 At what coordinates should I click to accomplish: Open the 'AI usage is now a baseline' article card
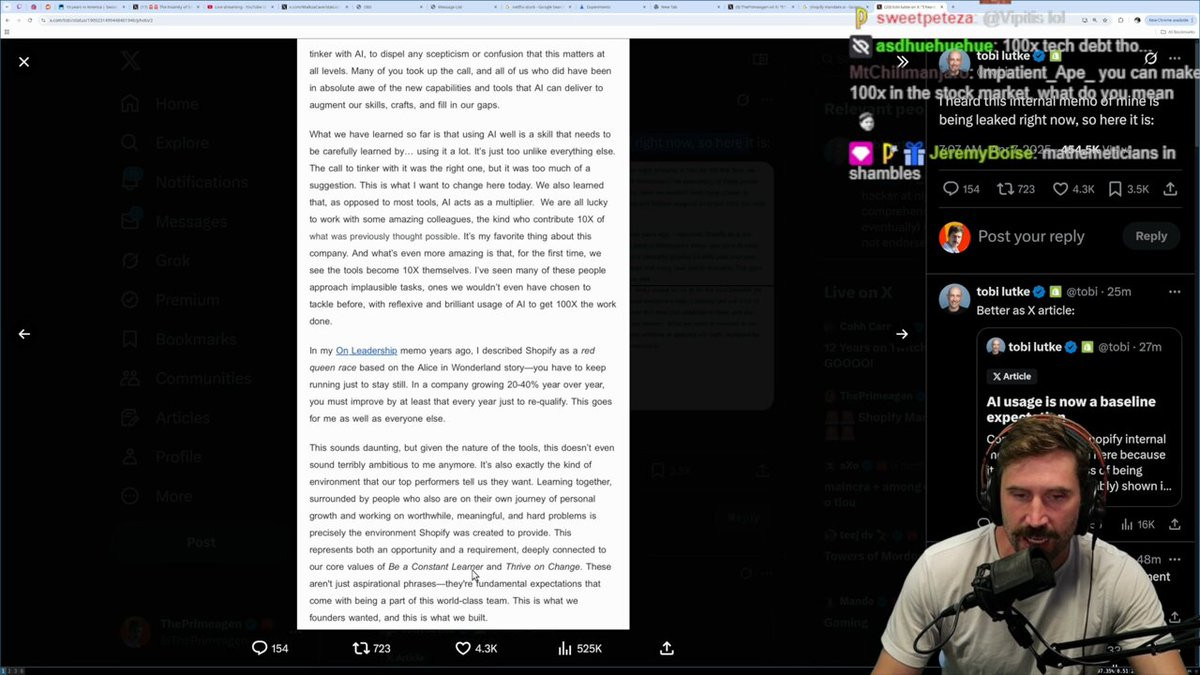(1079, 415)
